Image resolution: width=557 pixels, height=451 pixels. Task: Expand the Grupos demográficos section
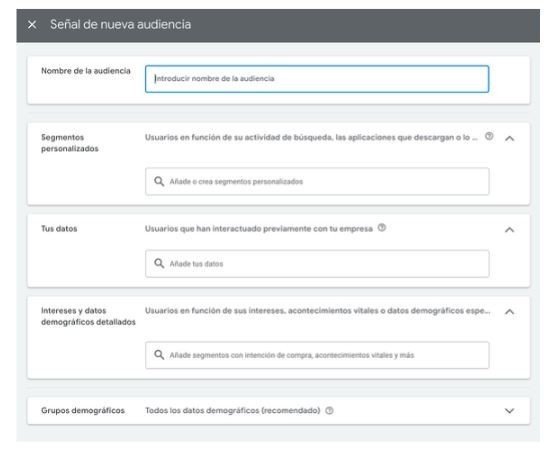point(509,411)
